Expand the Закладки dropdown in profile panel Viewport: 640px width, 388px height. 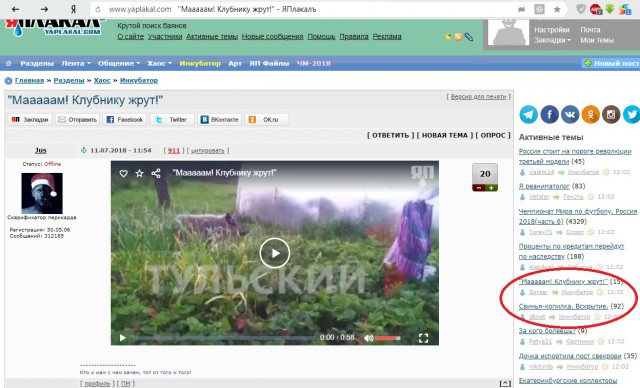(552, 40)
